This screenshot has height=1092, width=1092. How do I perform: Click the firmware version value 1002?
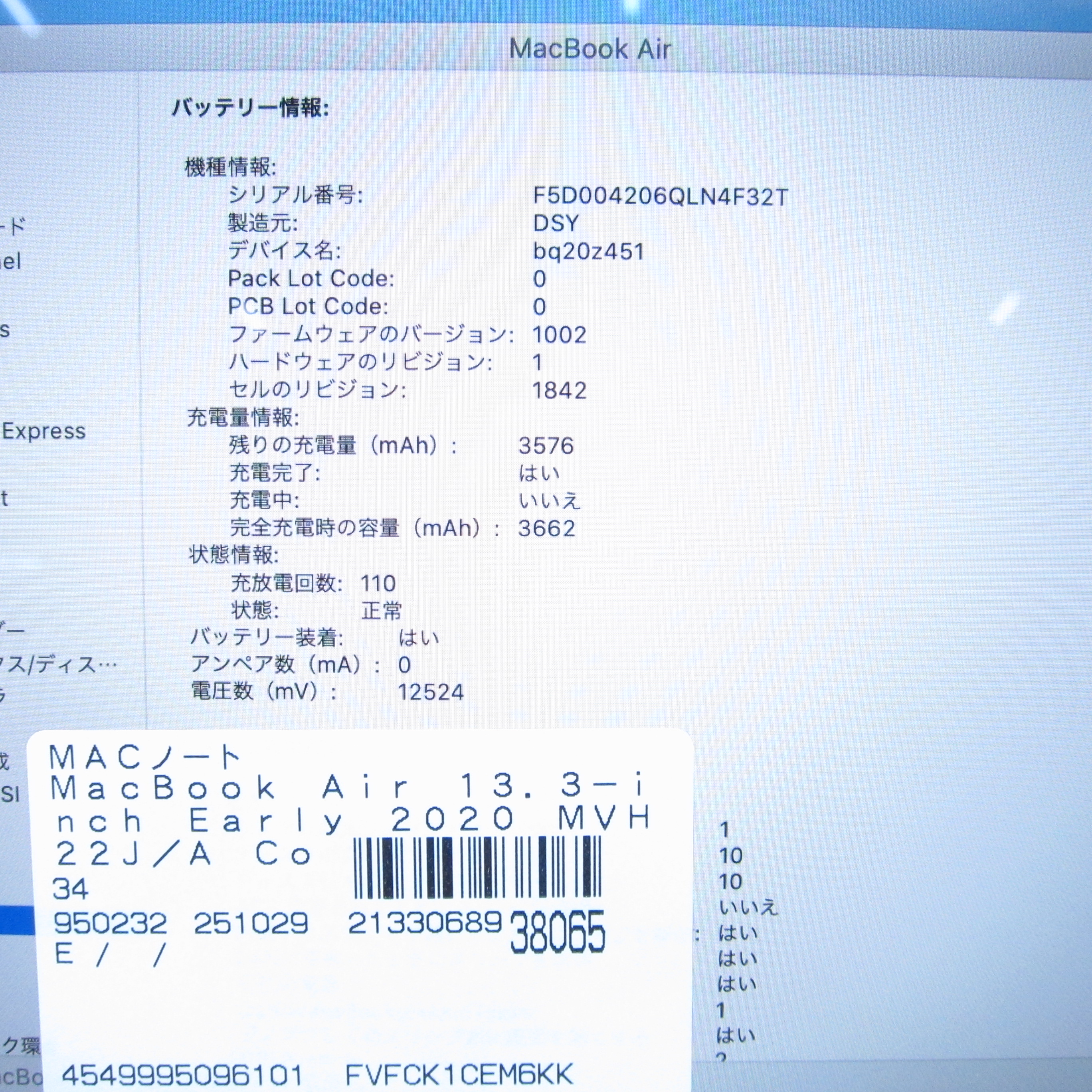point(559,334)
